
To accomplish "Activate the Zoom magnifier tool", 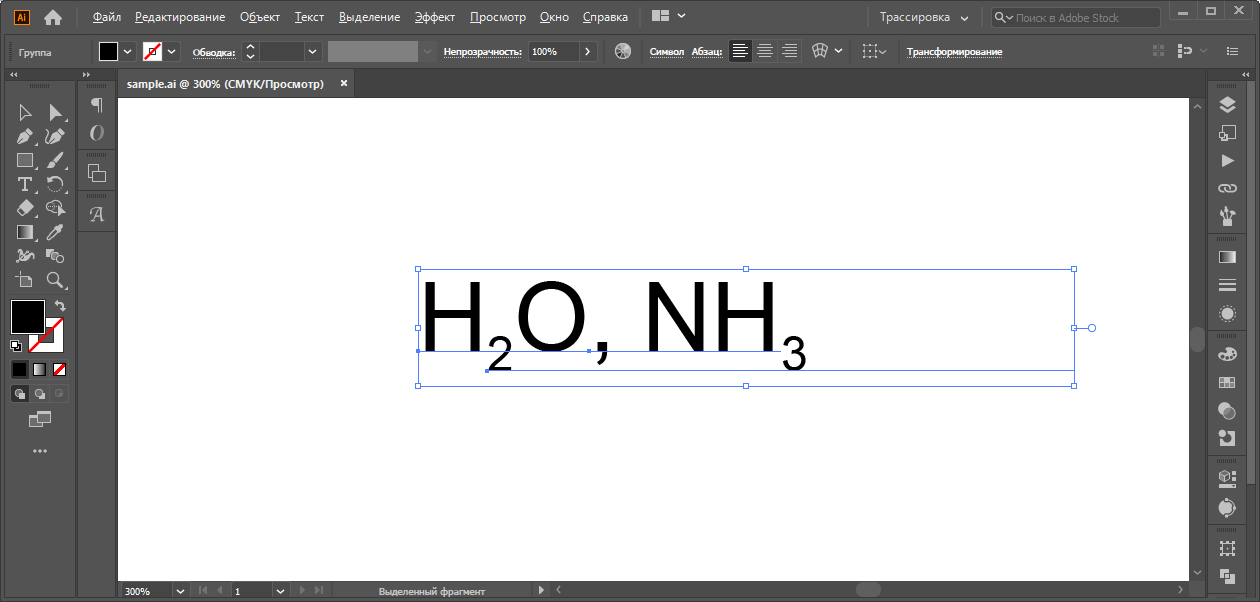I will pos(56,280).
